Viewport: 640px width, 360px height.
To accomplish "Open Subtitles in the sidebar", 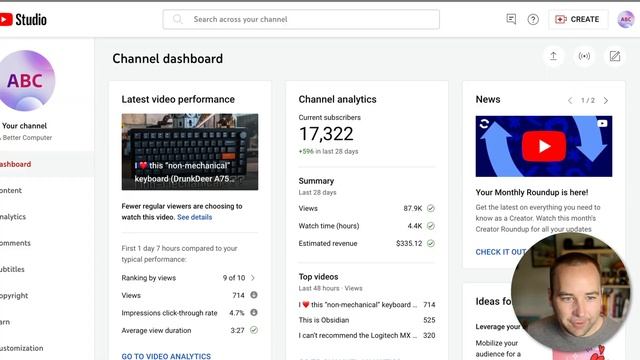I will coord(12,269).
